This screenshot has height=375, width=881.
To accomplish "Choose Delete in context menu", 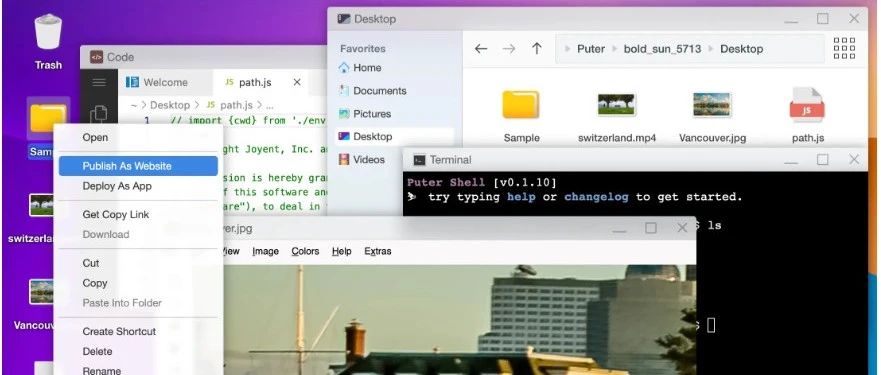I will coord(138,351).
